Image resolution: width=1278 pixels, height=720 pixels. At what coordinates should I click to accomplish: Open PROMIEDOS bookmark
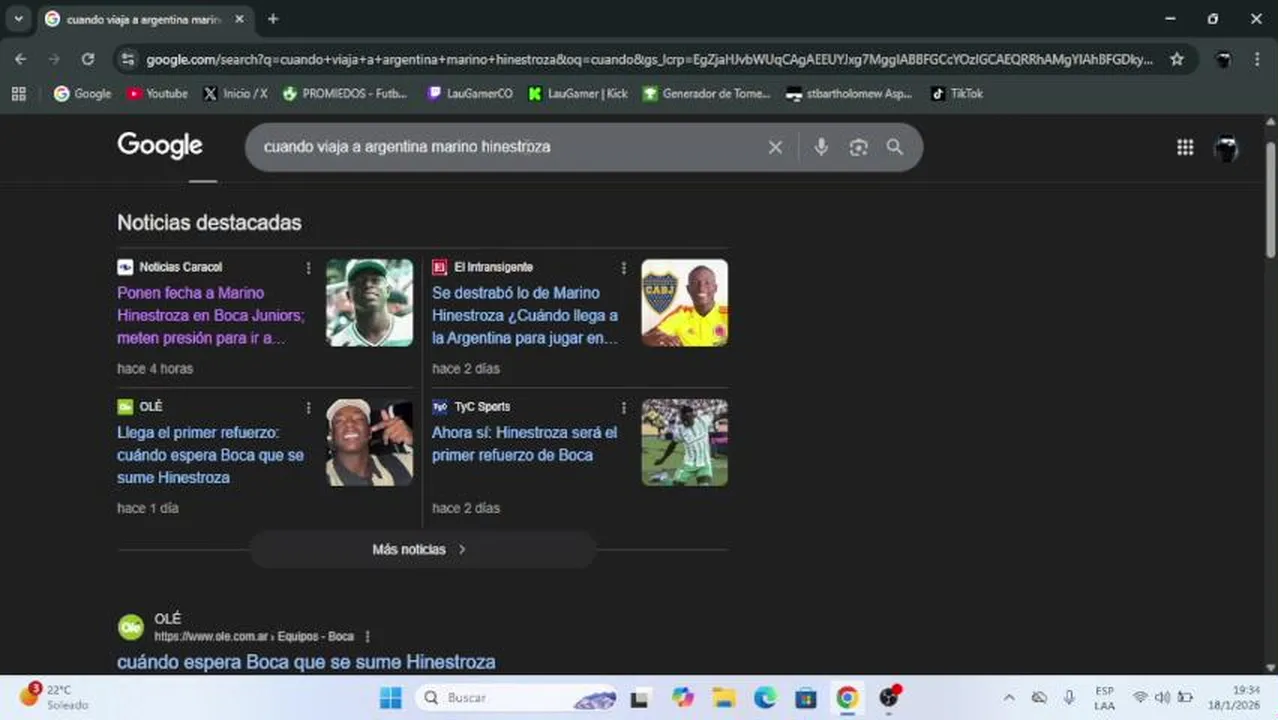[x=345, y=93]
